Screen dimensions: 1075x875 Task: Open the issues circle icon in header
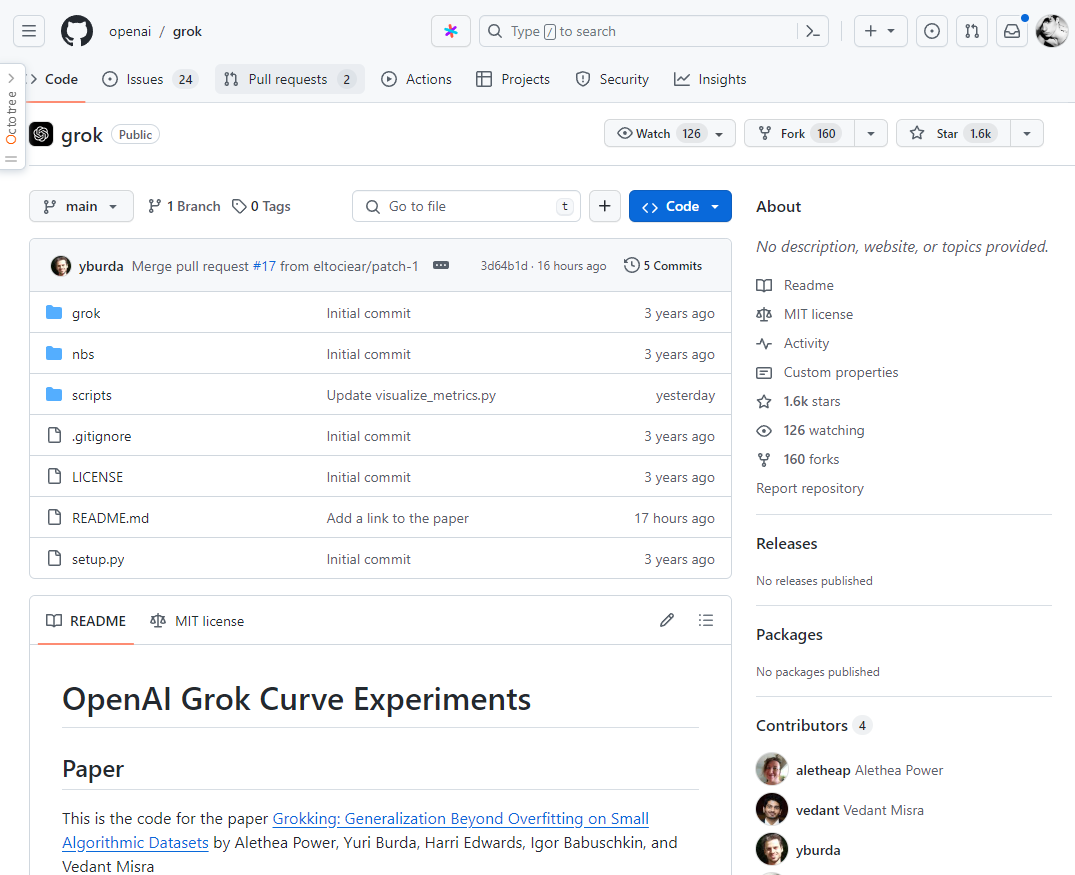(932, 31)
